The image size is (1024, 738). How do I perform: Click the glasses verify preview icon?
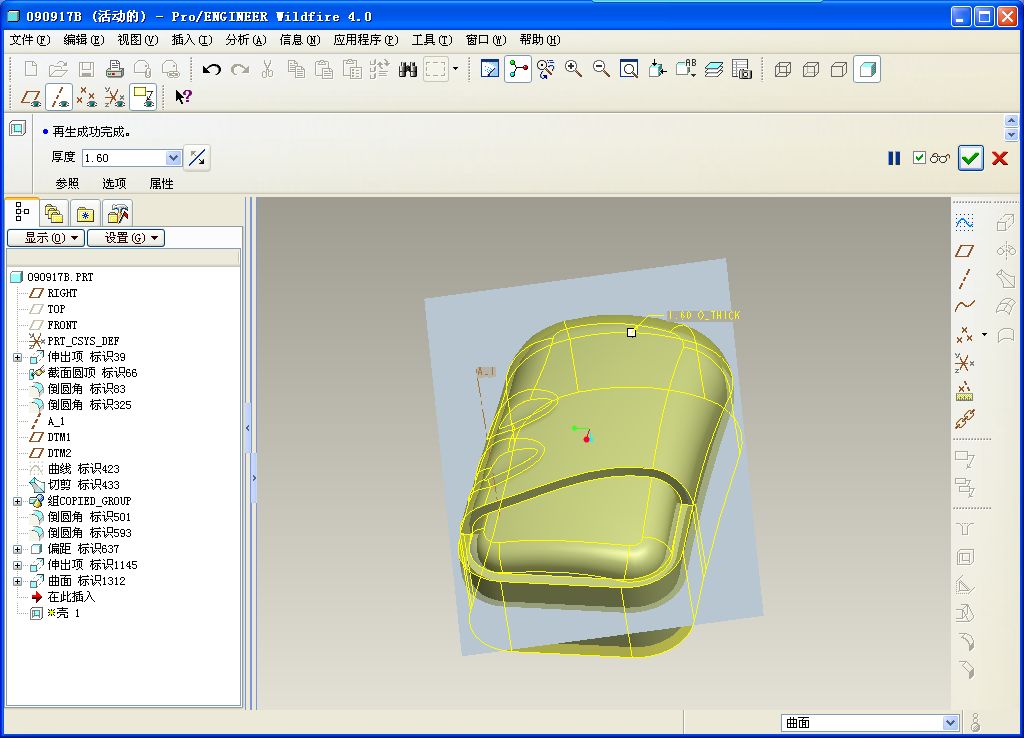940,158
